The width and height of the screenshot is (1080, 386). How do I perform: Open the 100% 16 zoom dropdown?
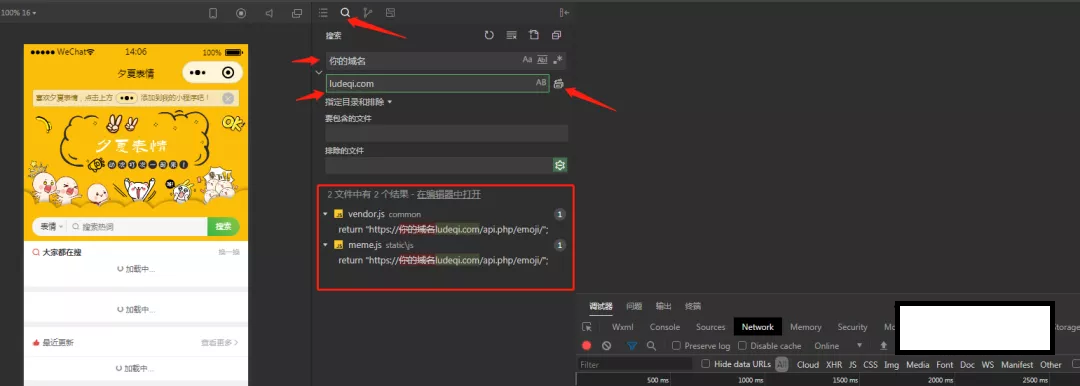point(19,13)
